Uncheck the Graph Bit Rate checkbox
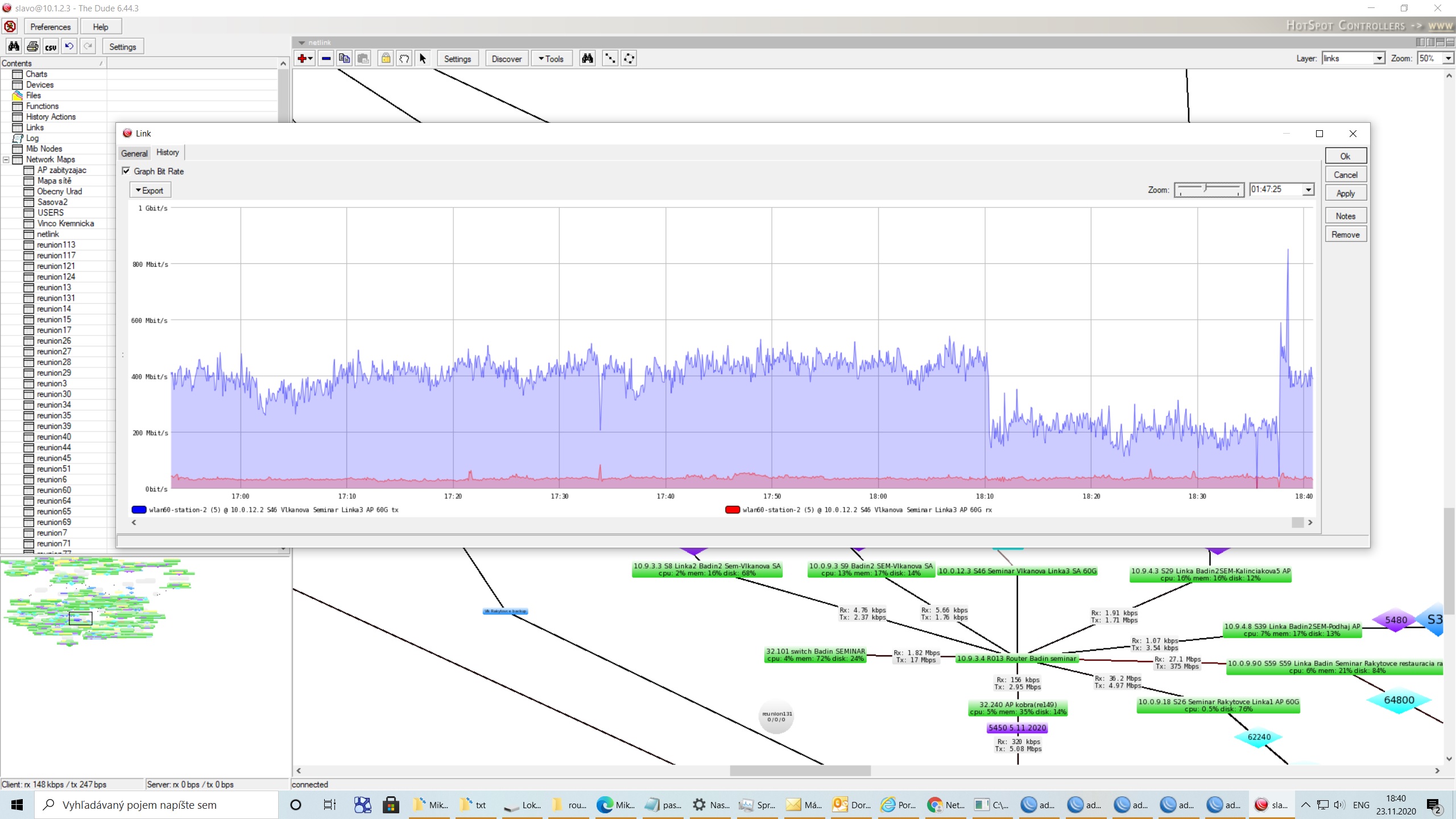1456x819 pixels. tap(126, 171)
